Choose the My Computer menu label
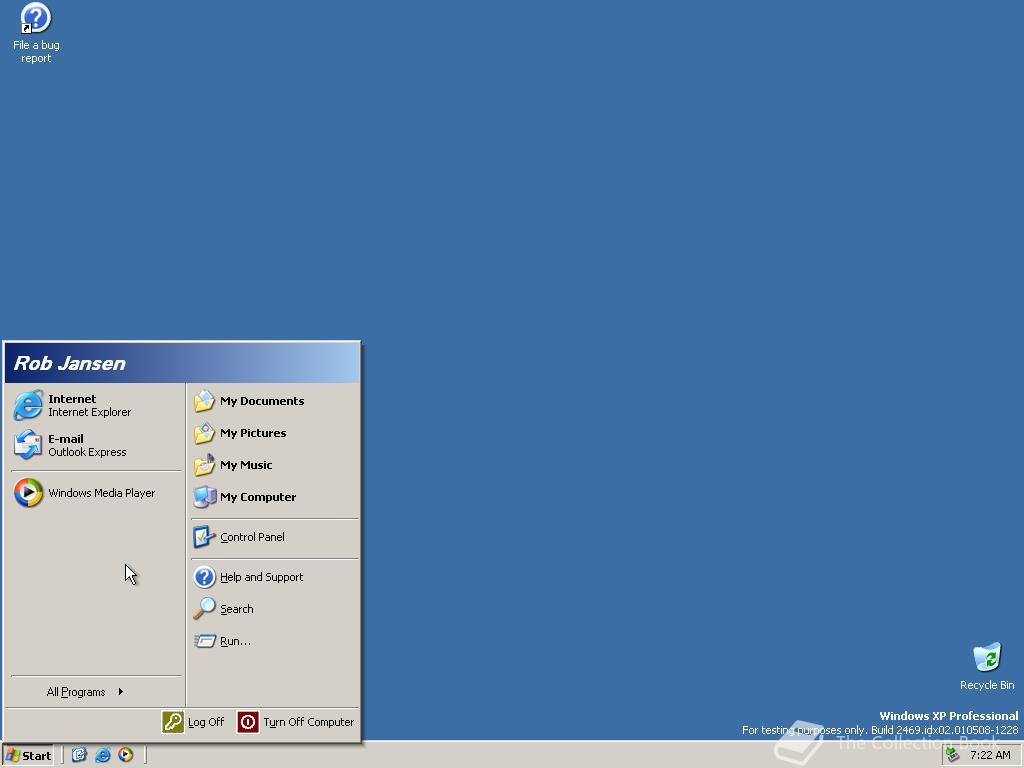 (x=258, y=497)
